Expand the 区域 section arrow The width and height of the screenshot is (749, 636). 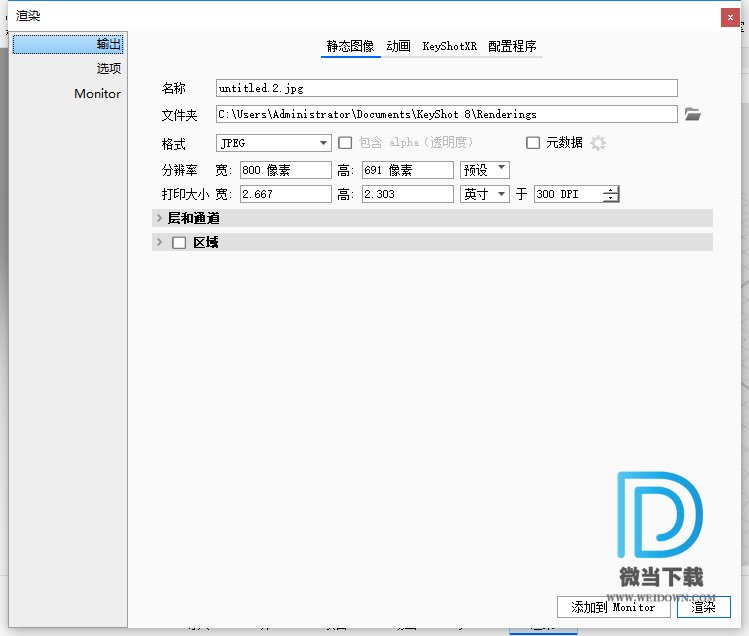coord(160,242)
